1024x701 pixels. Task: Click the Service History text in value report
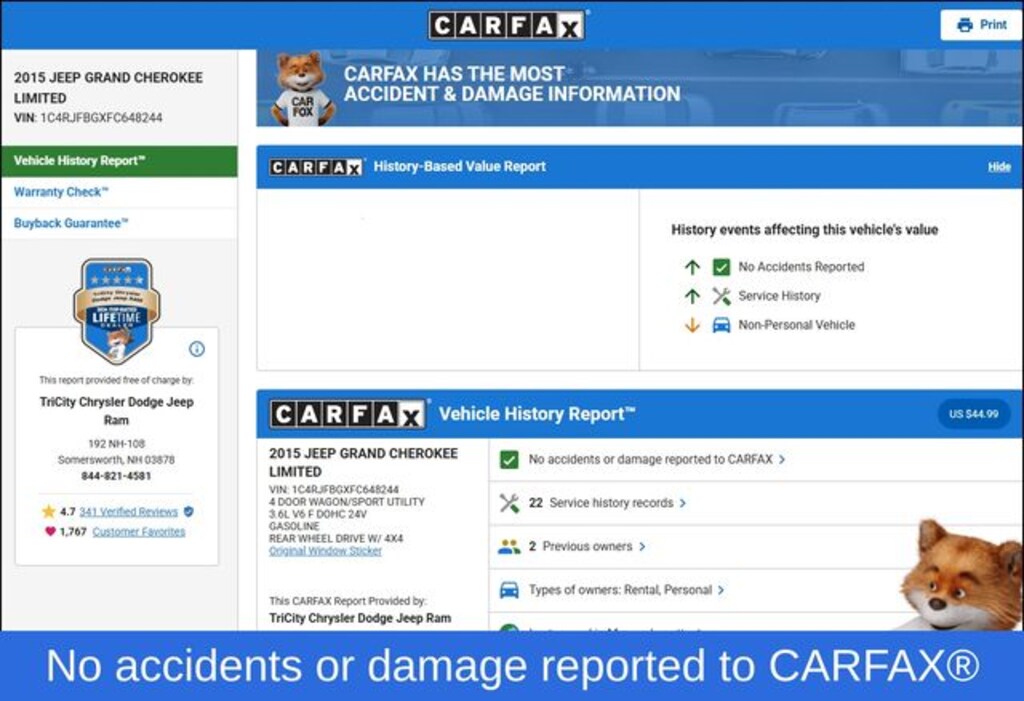(779, 296)
